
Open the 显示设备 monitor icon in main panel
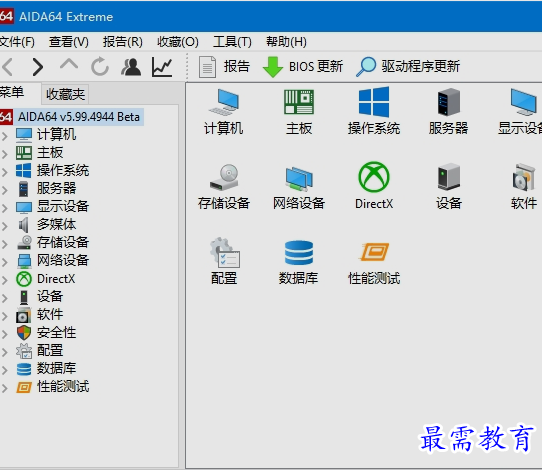coord(522,111)
